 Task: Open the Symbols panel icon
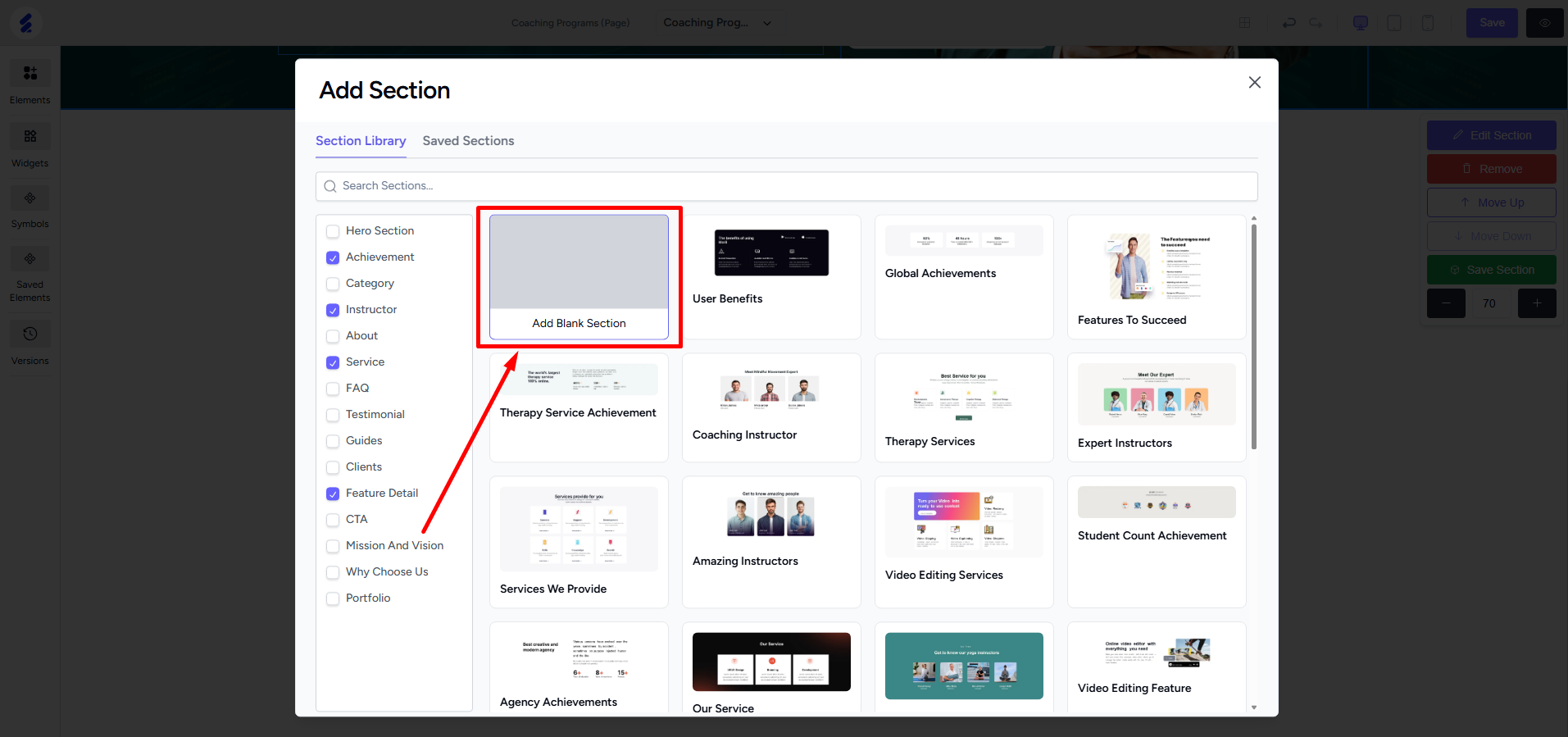point(30,198)
